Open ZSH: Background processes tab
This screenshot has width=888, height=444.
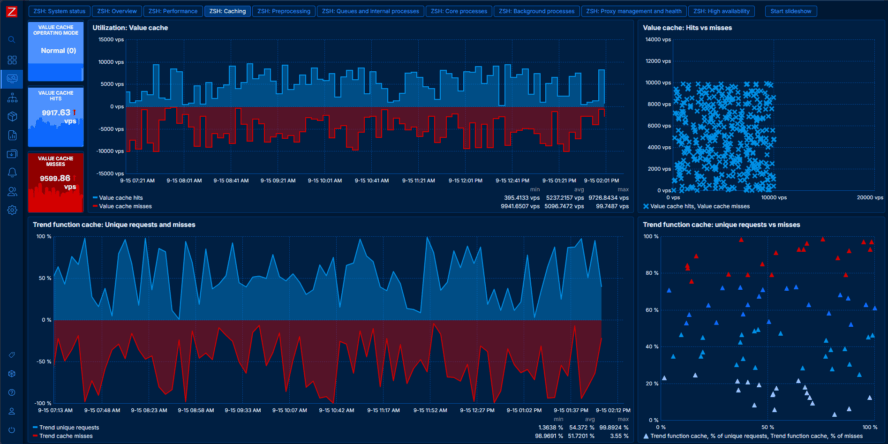click(x=537, y=11)
